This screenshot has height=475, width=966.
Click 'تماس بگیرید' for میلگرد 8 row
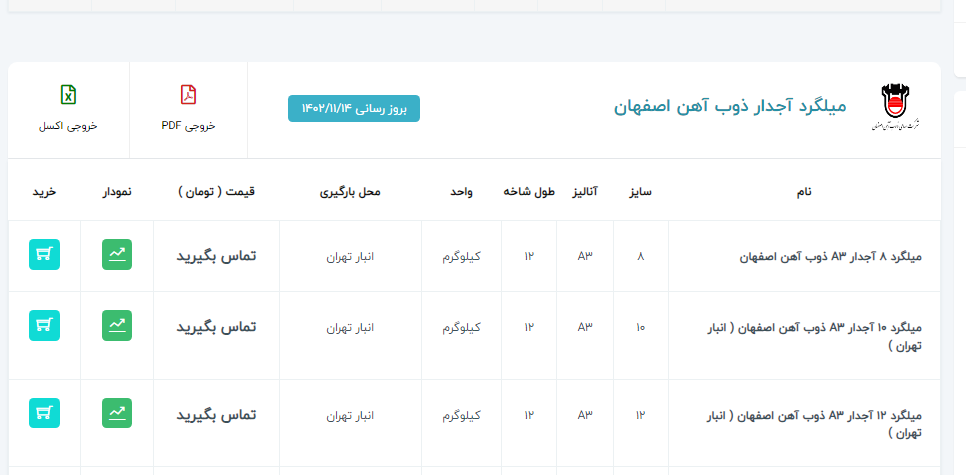pos(216,256)
